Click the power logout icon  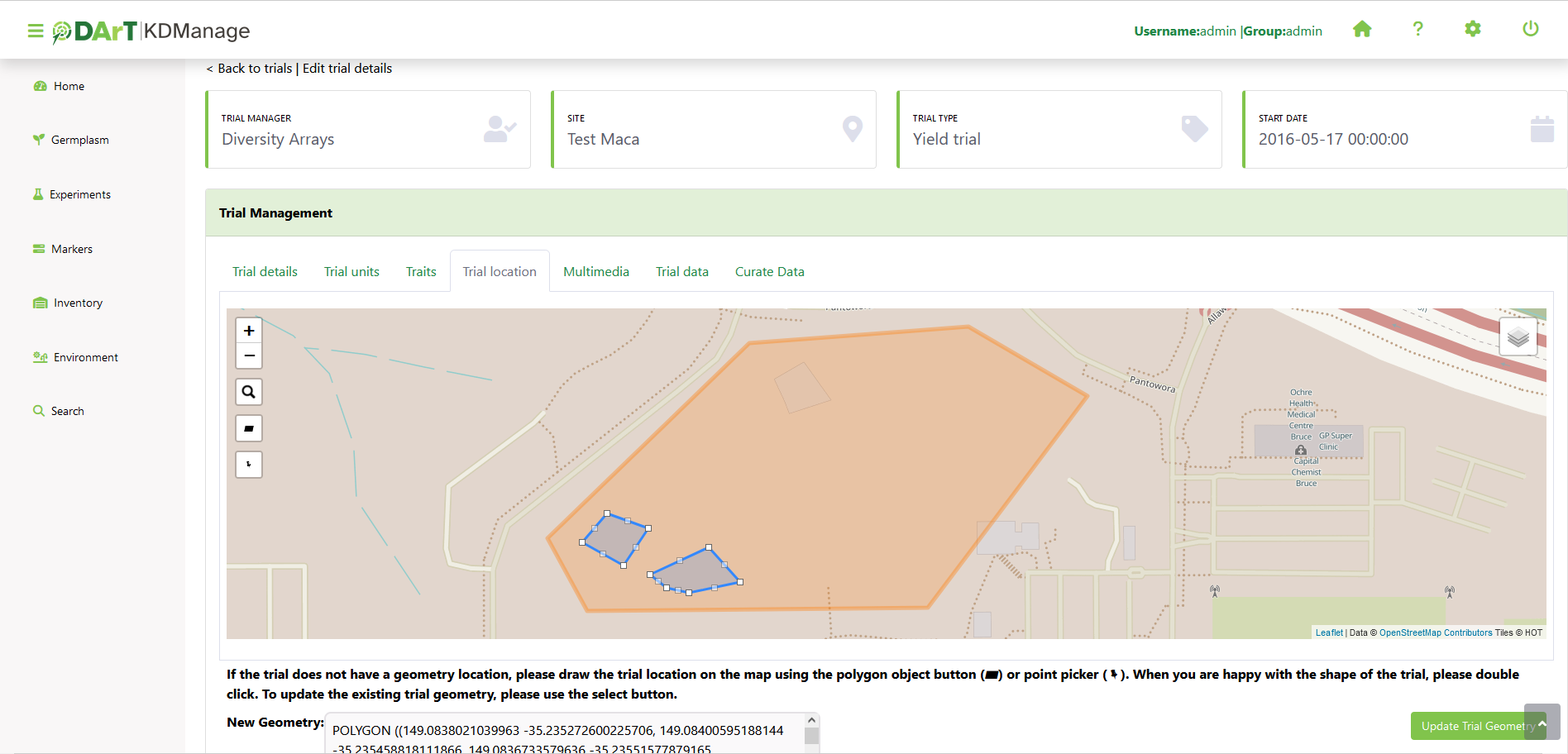coord(1530,30)
